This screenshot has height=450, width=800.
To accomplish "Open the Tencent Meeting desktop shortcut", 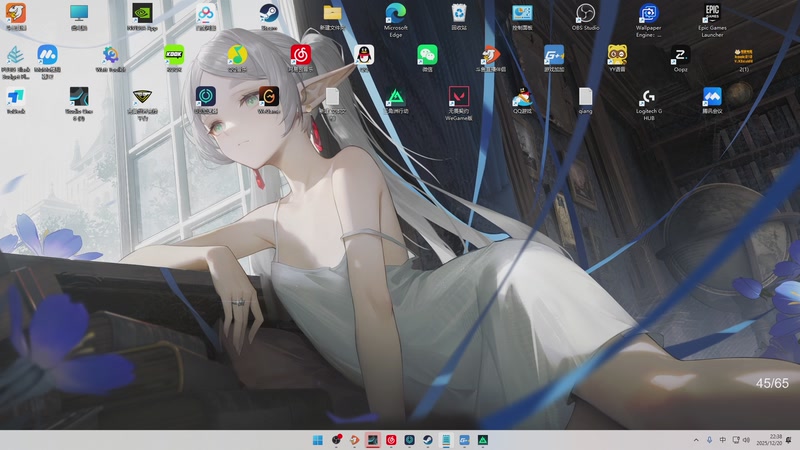I will click(712, 100).
